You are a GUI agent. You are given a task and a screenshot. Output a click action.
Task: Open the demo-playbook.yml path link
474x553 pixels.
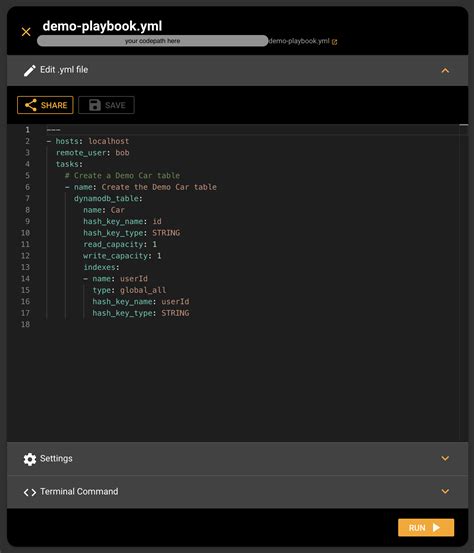(299, 41)
